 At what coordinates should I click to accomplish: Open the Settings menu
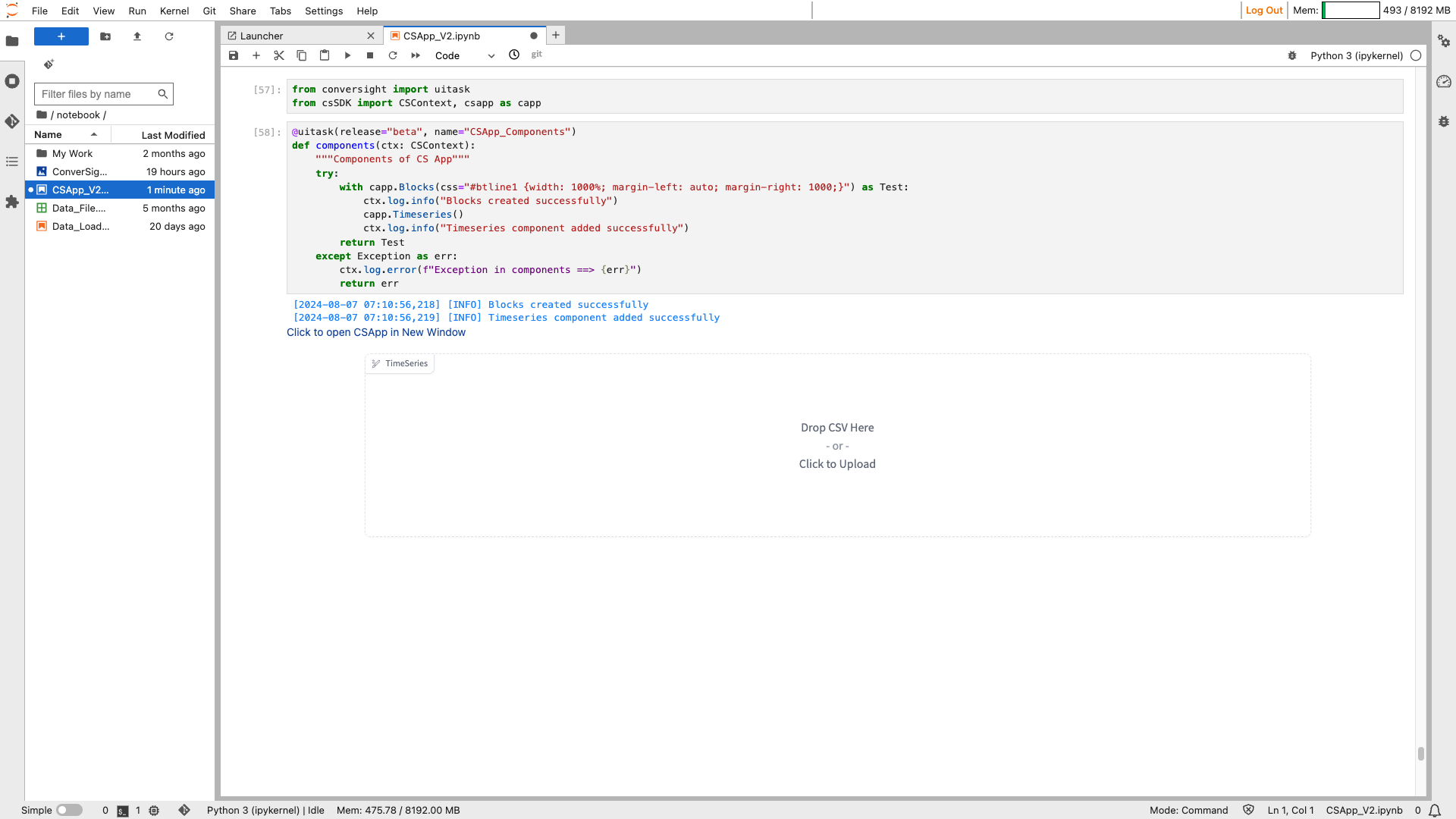point(324,11)
